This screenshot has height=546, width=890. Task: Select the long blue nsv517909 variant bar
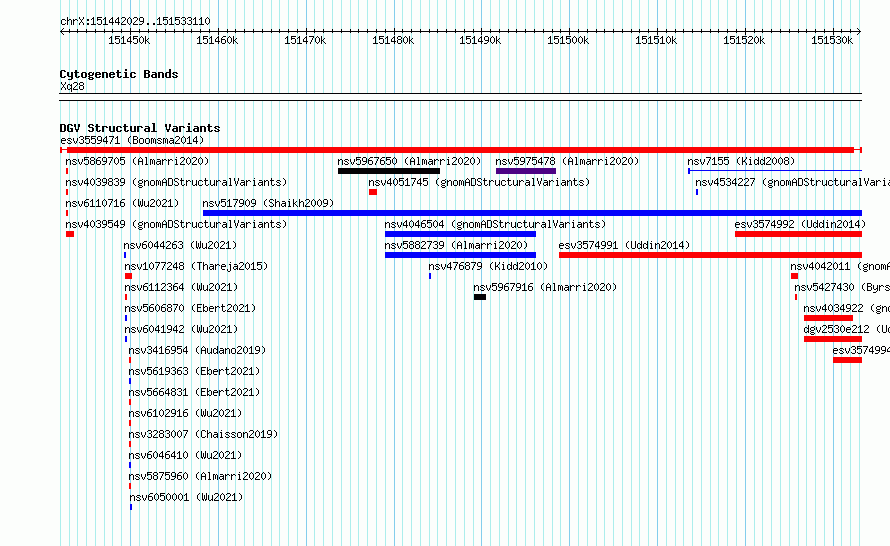click(532, 213)
